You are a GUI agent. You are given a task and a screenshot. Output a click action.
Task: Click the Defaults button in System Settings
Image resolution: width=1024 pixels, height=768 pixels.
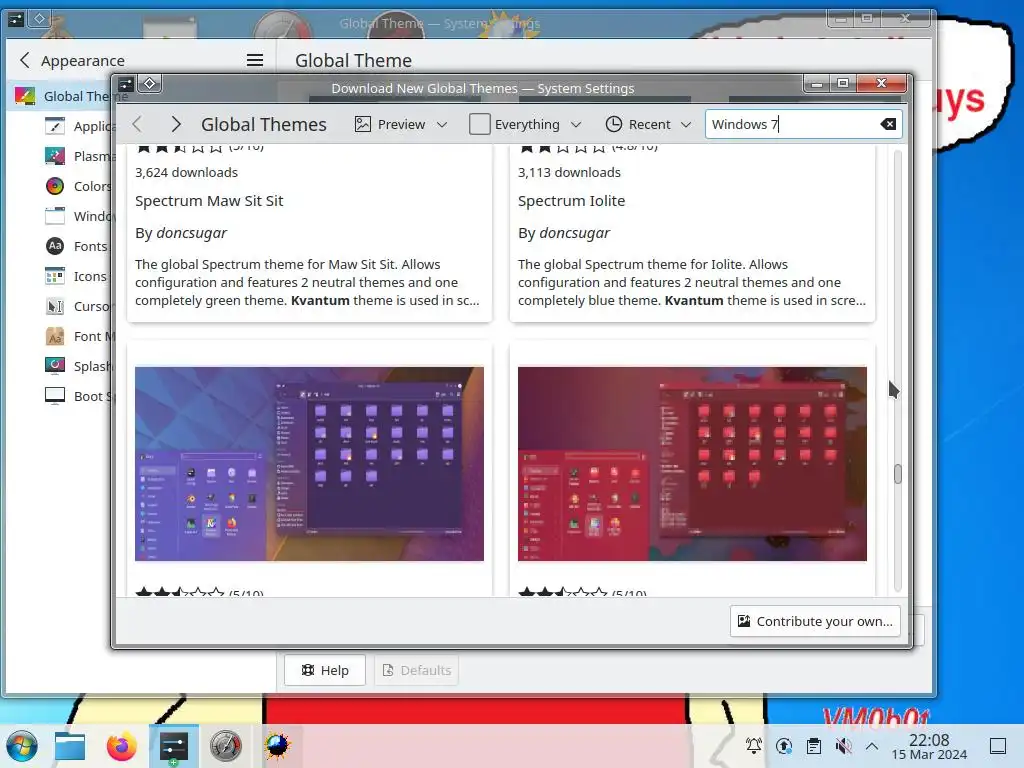coord(416,670)
